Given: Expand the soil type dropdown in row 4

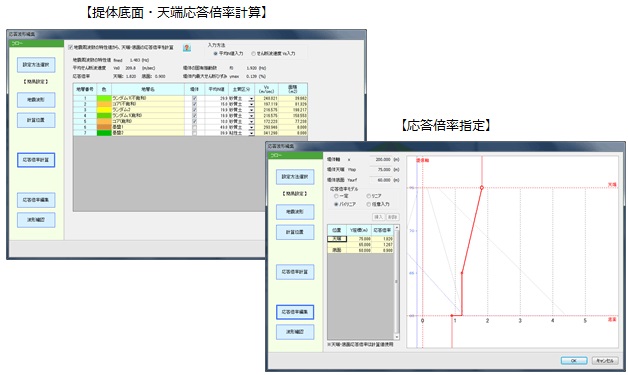Looking at the screenshot, I should click(x=252, y=116).
